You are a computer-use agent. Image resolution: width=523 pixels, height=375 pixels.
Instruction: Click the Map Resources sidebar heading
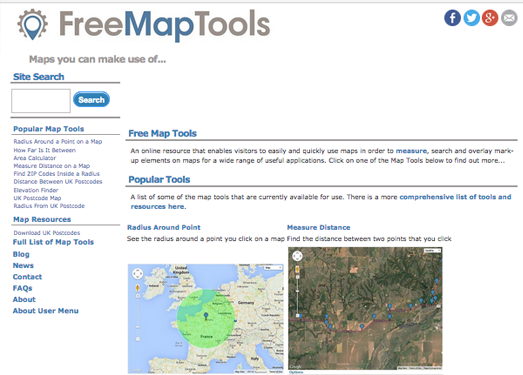coord(42,220)
